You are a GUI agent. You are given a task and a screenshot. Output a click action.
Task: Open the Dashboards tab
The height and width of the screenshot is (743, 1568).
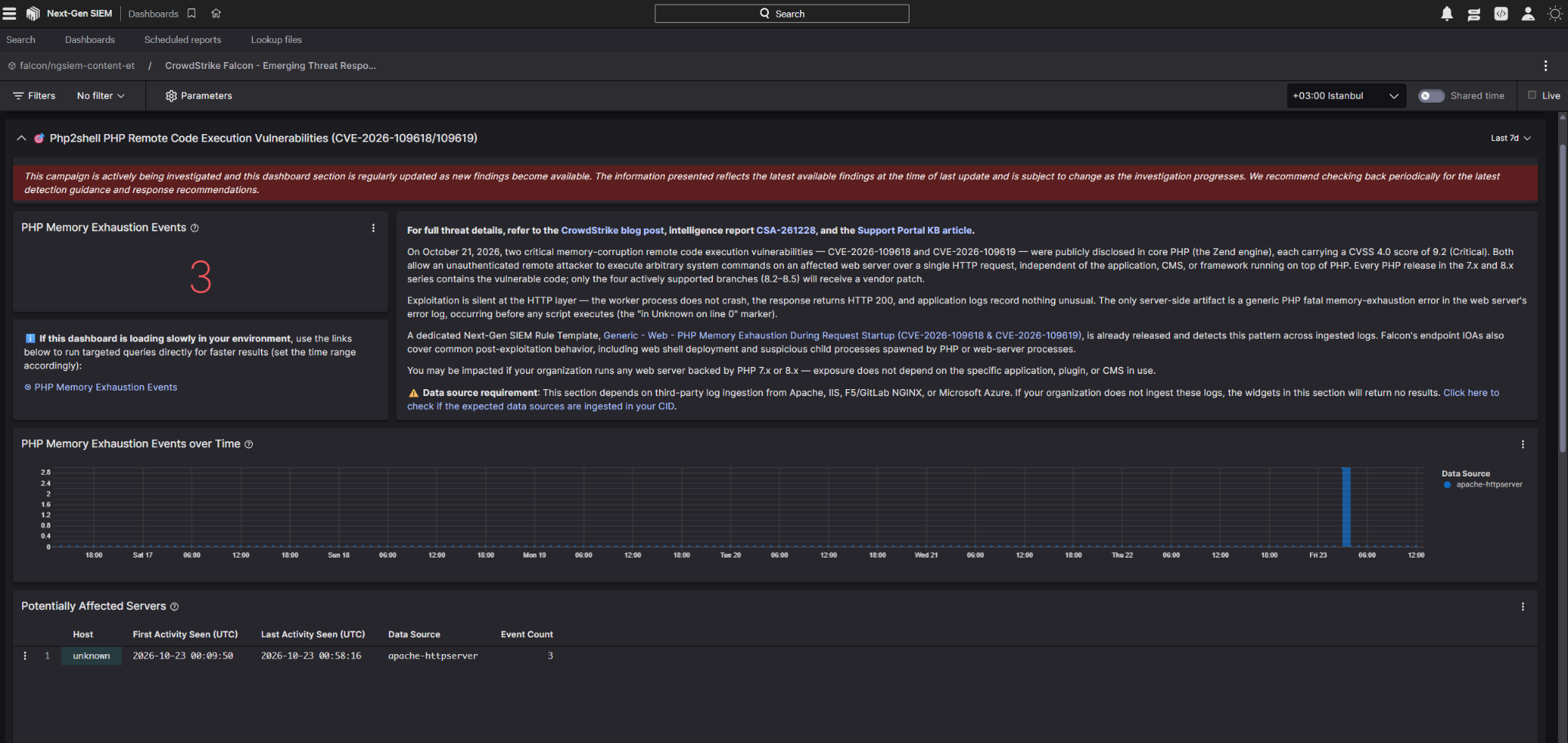click(90, 40)
